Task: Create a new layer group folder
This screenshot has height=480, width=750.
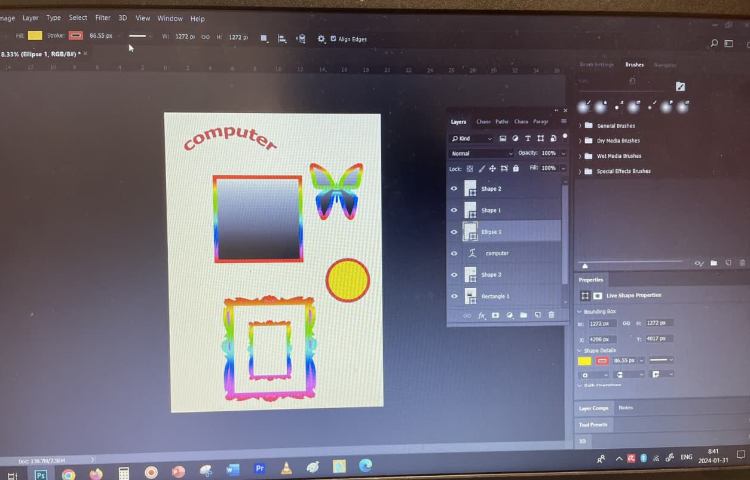Action: pyautogui.click(x=523, y=315)
